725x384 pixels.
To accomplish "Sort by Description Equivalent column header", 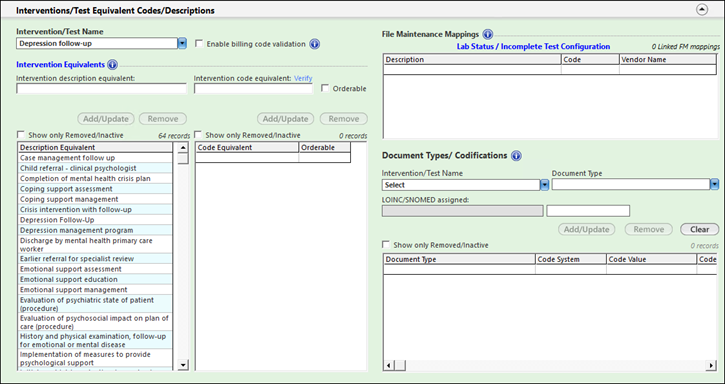I will coord(95,148).
